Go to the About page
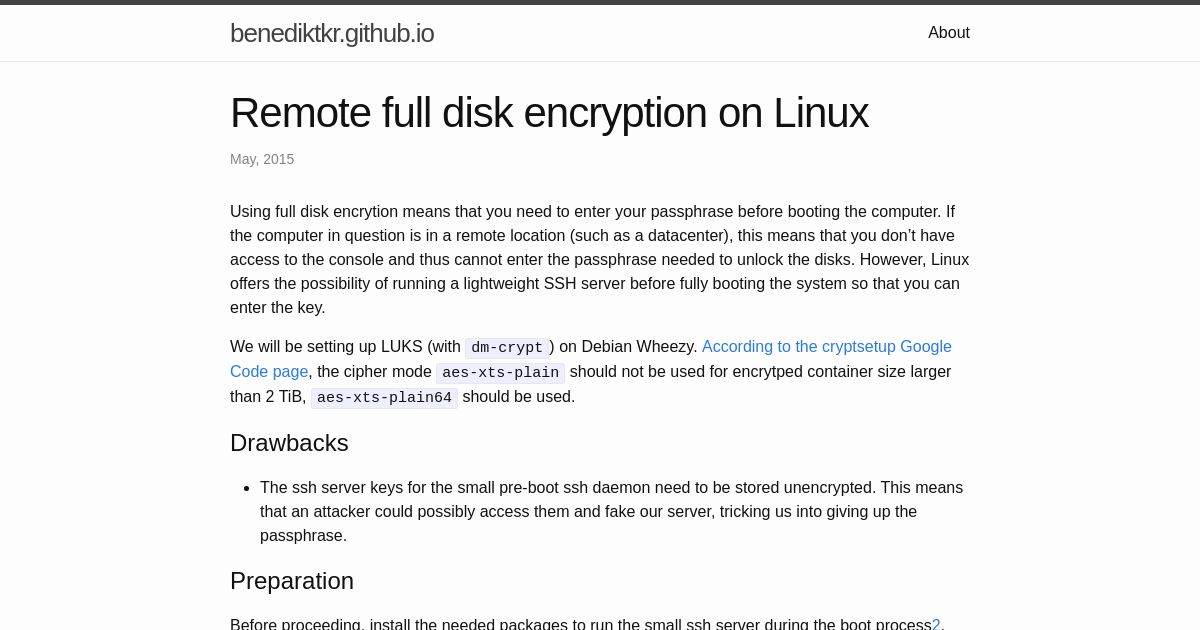The height and width of the screenshot is (630, 1200). coord(949,33)
